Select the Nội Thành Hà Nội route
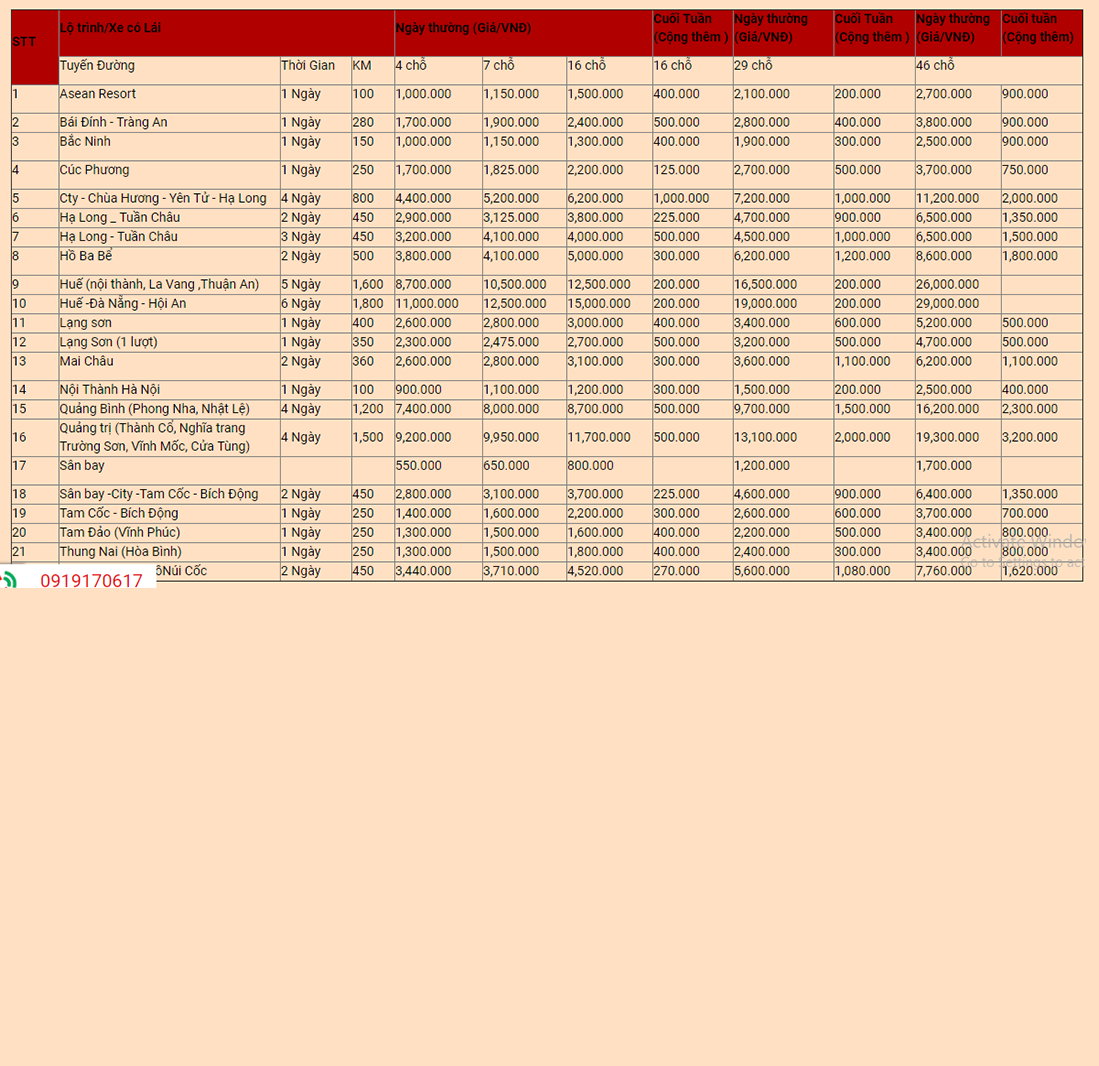1099x1066 pixels. pos(109,389)
